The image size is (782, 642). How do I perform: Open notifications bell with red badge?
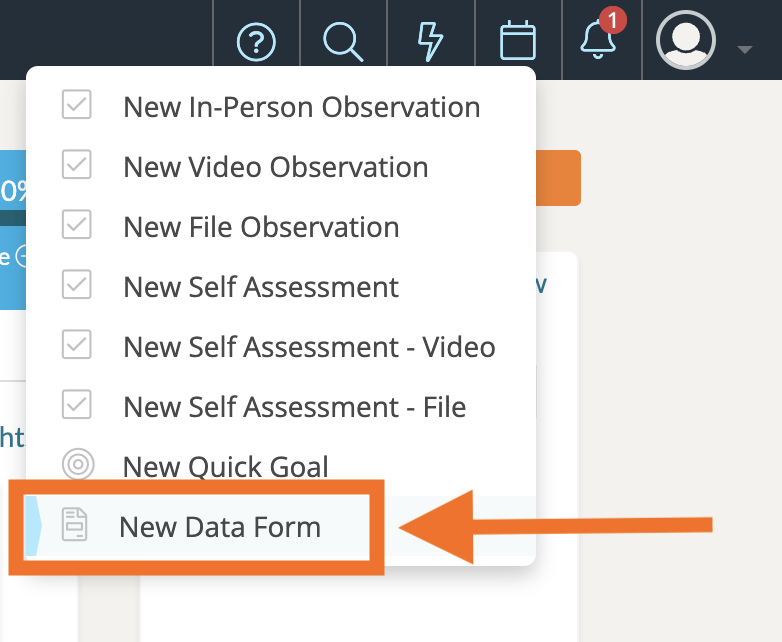pos(598,40)
